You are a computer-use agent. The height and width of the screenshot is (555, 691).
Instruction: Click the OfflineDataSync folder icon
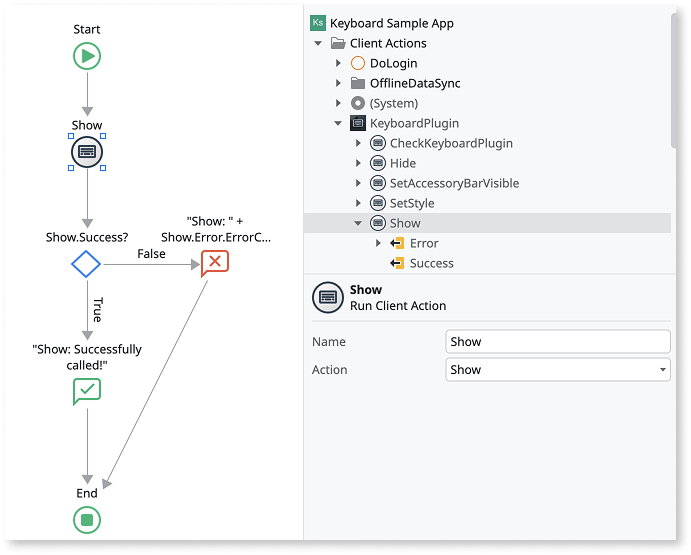pyautogui.click(x=358, y=83)
